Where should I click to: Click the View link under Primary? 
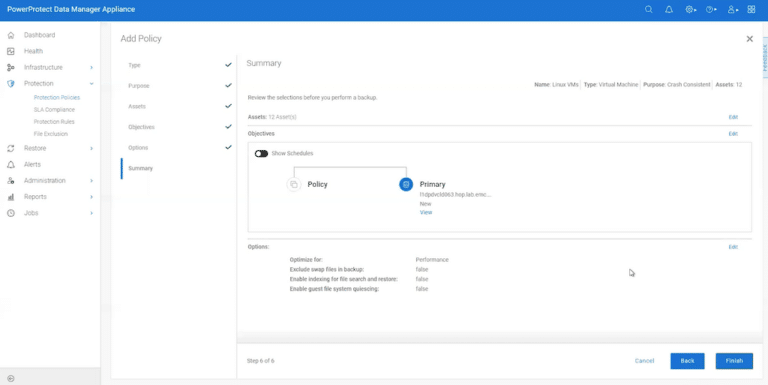(426, 213)
